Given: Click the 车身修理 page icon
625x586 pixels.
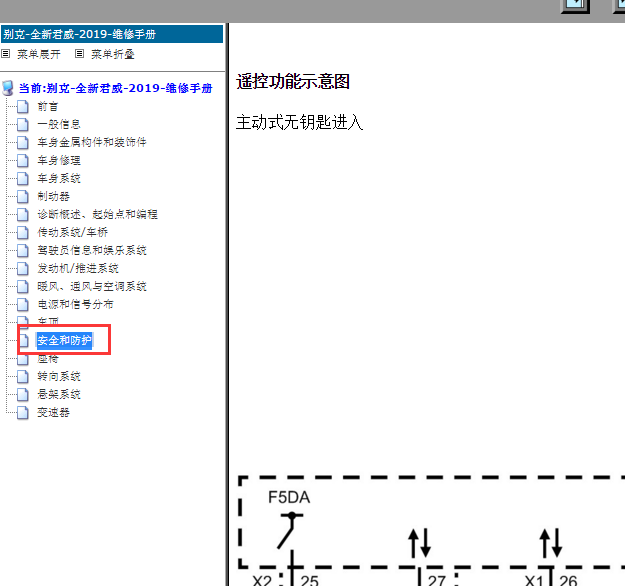Looking at the screenshot, I should pos(23,160).
